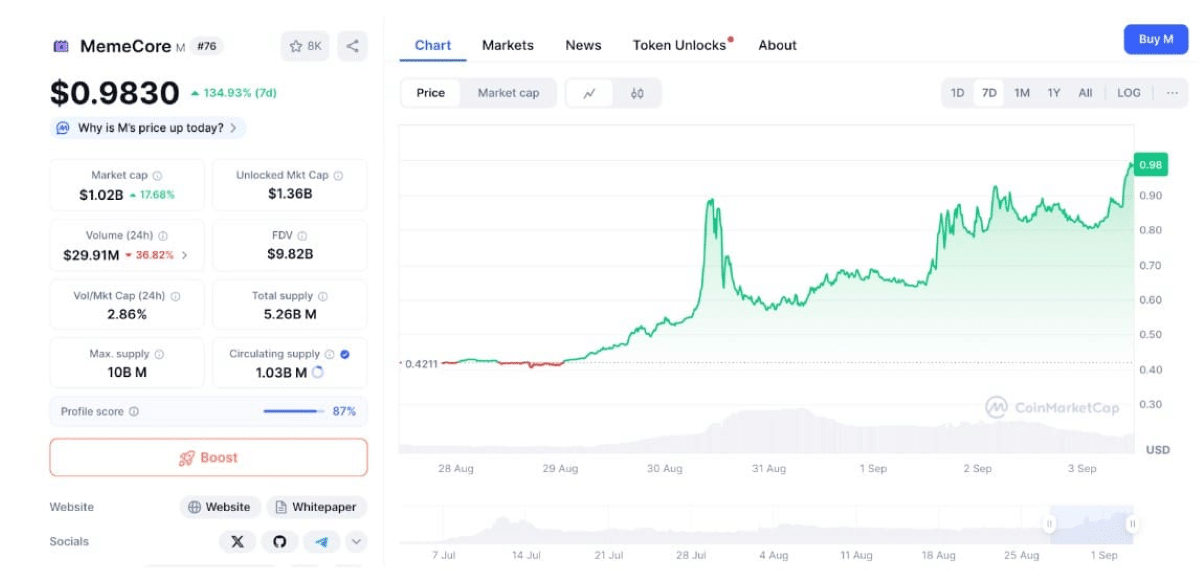
Task: Open Total supply info icon
Action: coord(323,297)
